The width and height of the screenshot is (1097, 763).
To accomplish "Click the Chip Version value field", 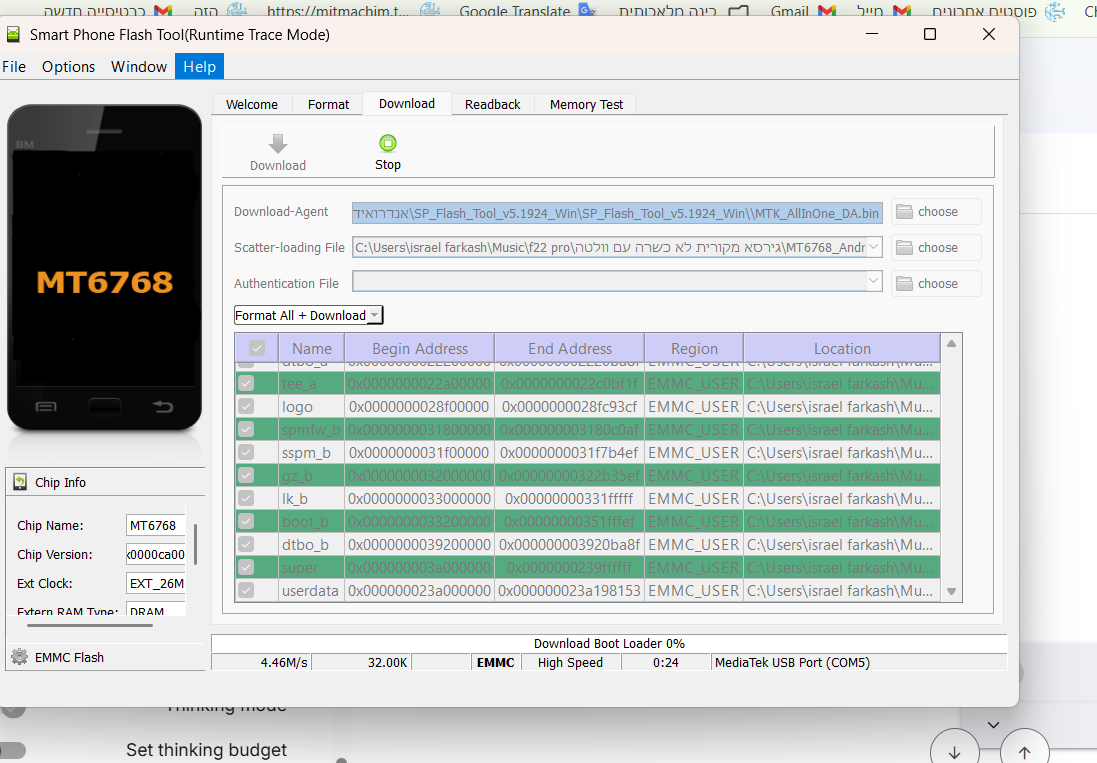I will point(155,555).
